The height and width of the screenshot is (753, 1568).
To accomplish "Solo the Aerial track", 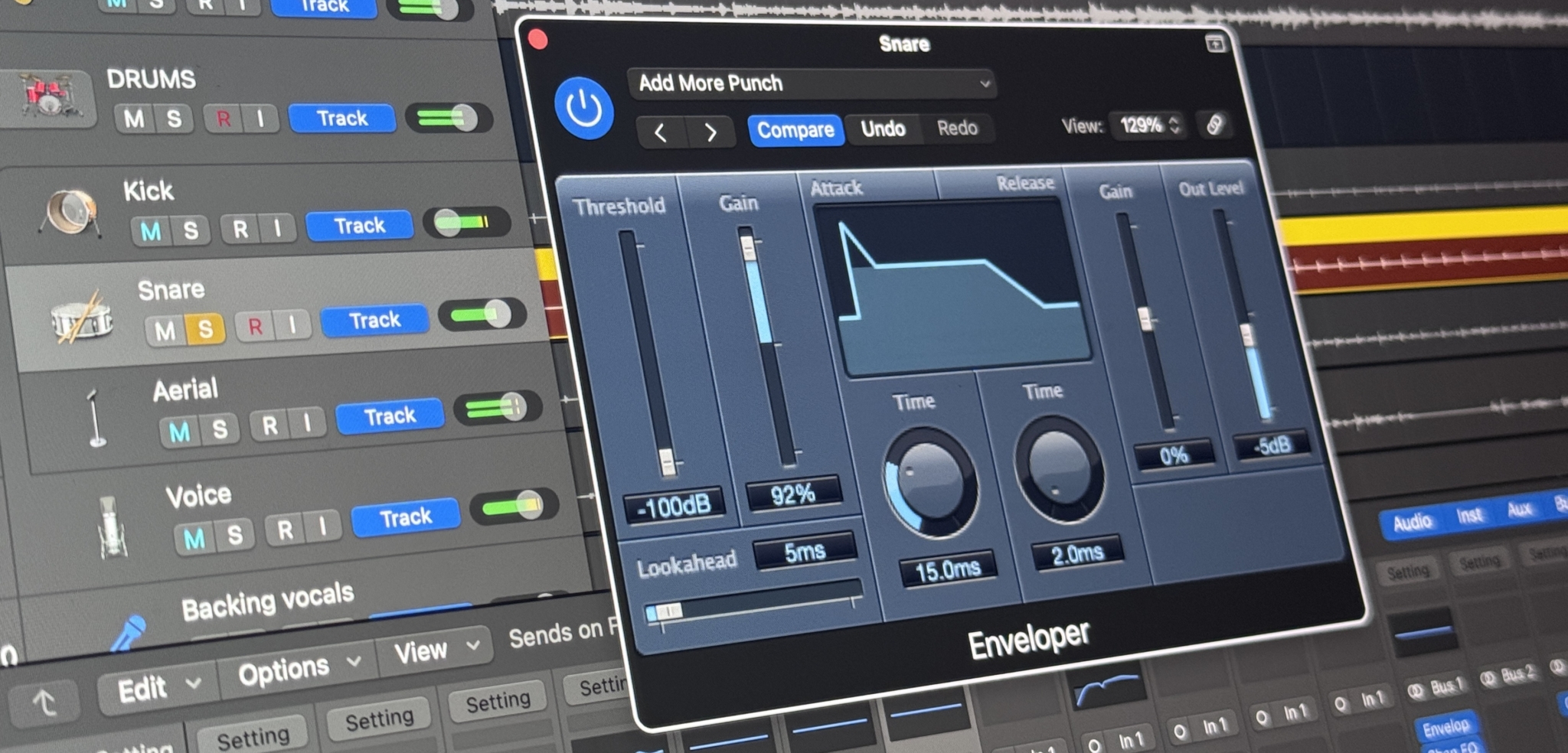I will [x=220, y=429].
